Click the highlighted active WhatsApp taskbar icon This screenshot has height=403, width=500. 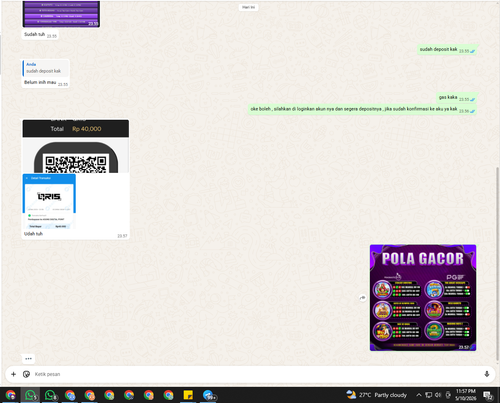(30, 395)
